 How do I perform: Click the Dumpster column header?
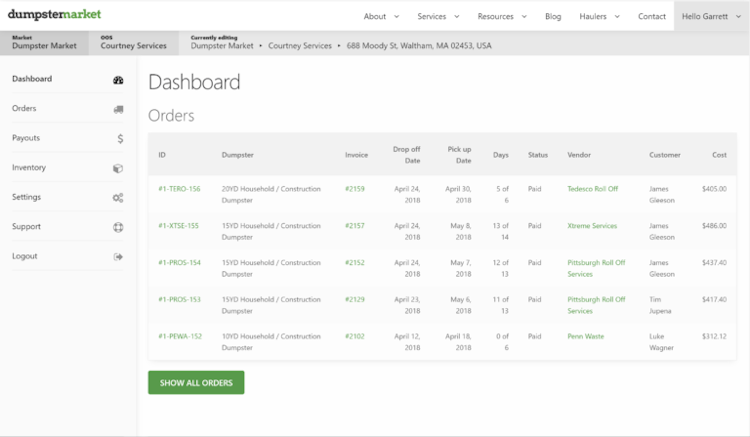(x=238, y=155)
